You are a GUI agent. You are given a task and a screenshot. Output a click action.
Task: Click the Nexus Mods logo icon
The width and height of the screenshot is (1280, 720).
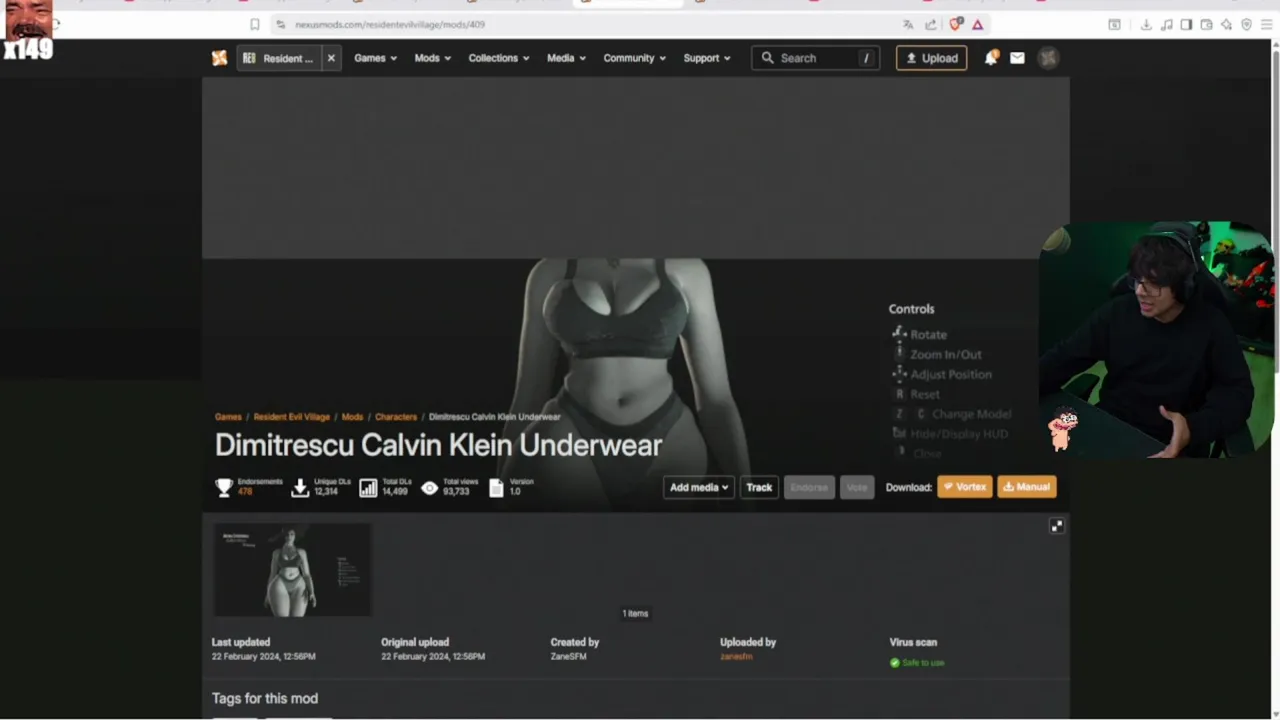coord(219,58)
